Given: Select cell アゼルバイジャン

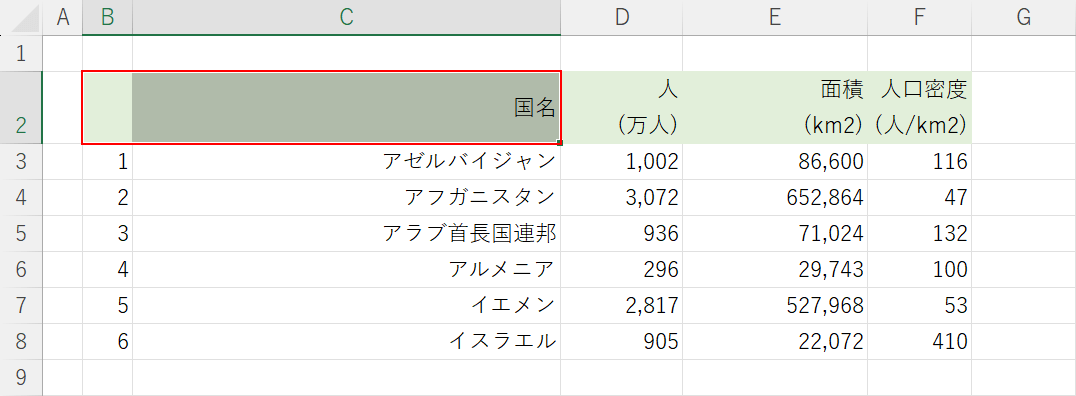Looking at the screenshot, I should tap(347, 162).
